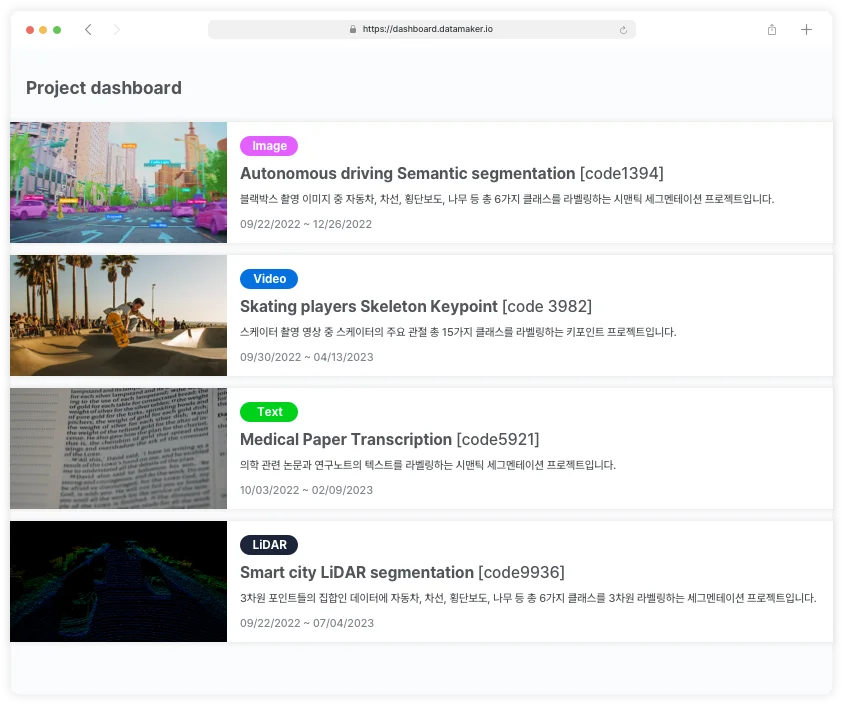Select the green Text tag badge
Image resolution: width=843 pixels, height=705 pixels.
(269, 412)
